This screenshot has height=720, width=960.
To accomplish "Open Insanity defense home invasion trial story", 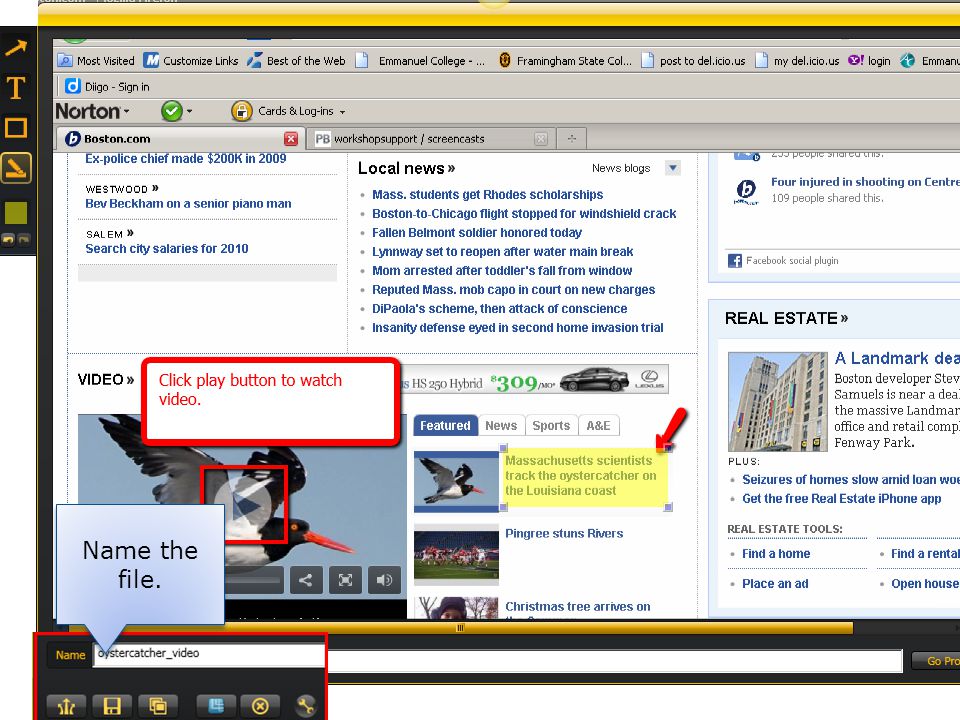I will pyautogui.click(x=518, y=328).
